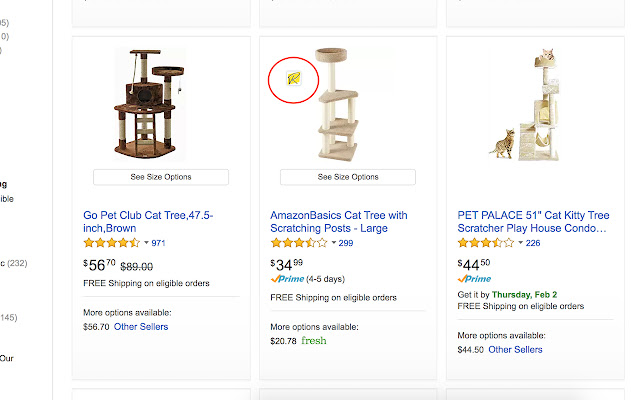Click See Size Options under AmazonBasics tree
640x400 pixels.
[x=348, y=177]
